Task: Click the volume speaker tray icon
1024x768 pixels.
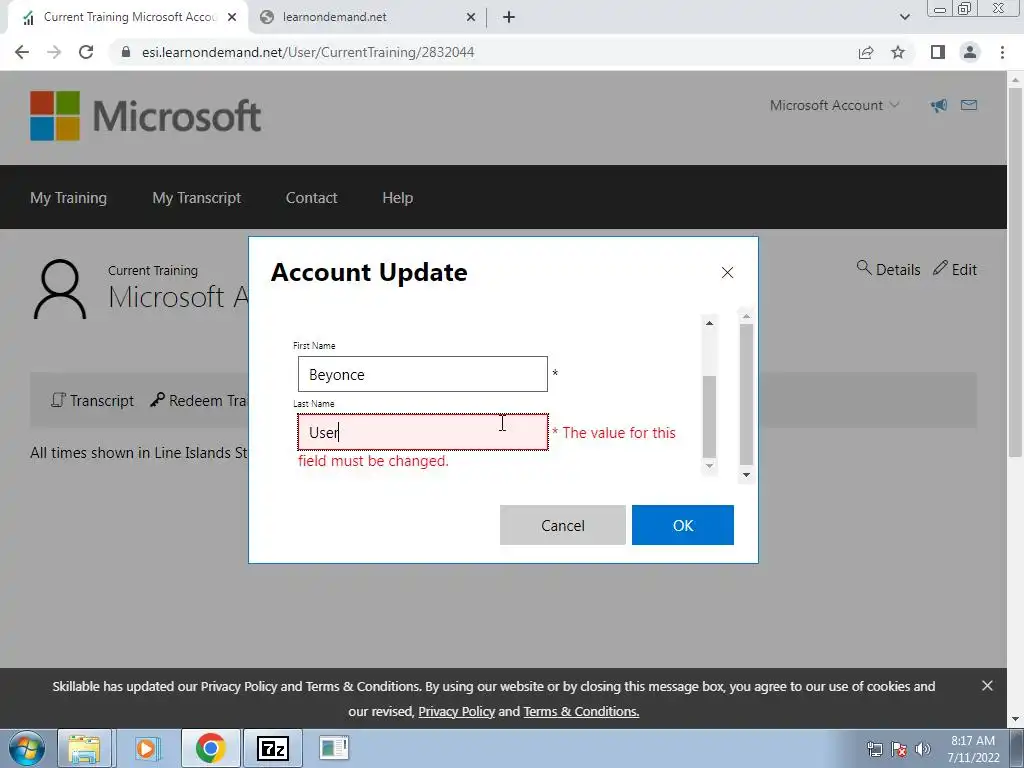Action: coord(923,749)
